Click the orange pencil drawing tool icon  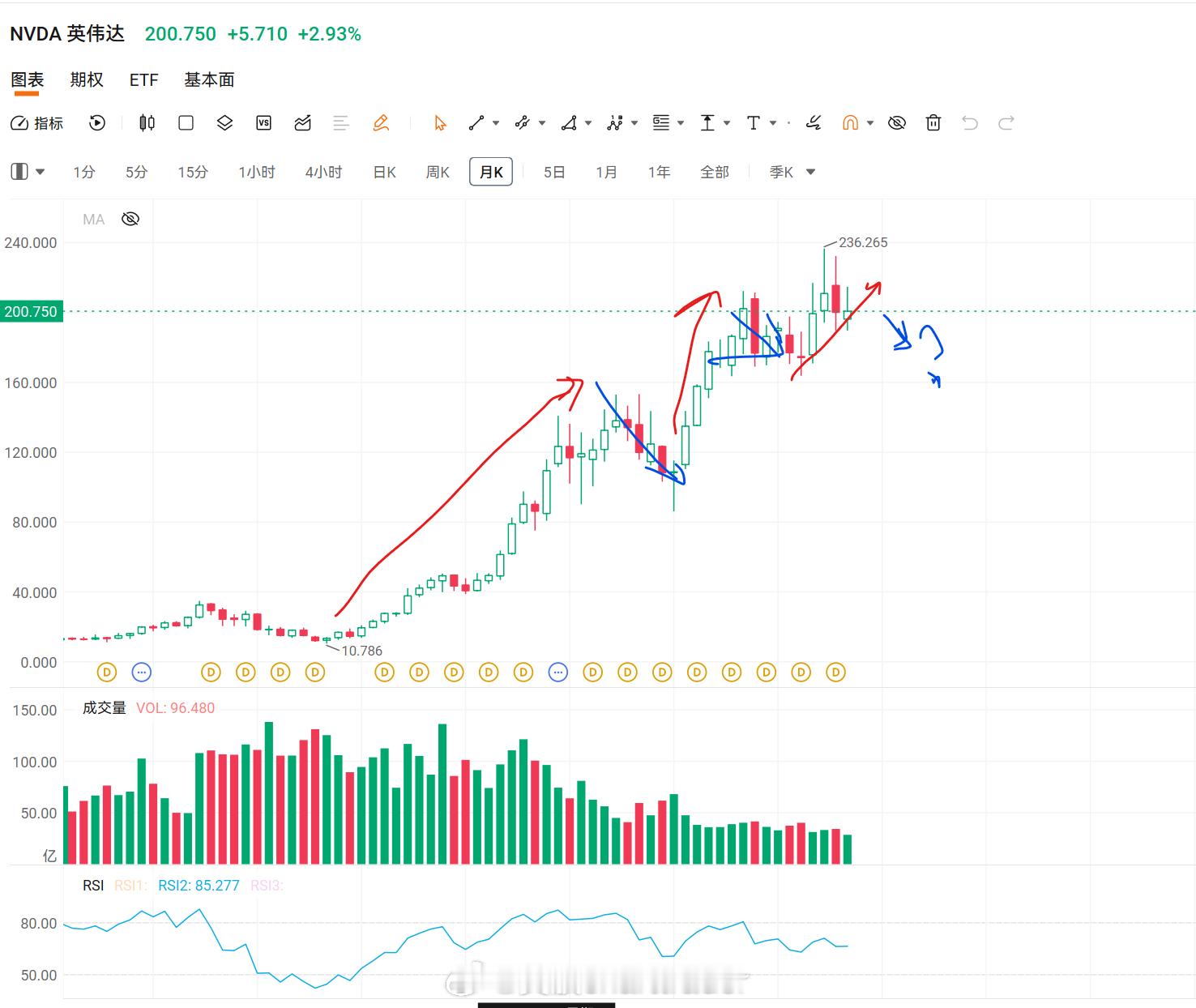click(381, 123)
